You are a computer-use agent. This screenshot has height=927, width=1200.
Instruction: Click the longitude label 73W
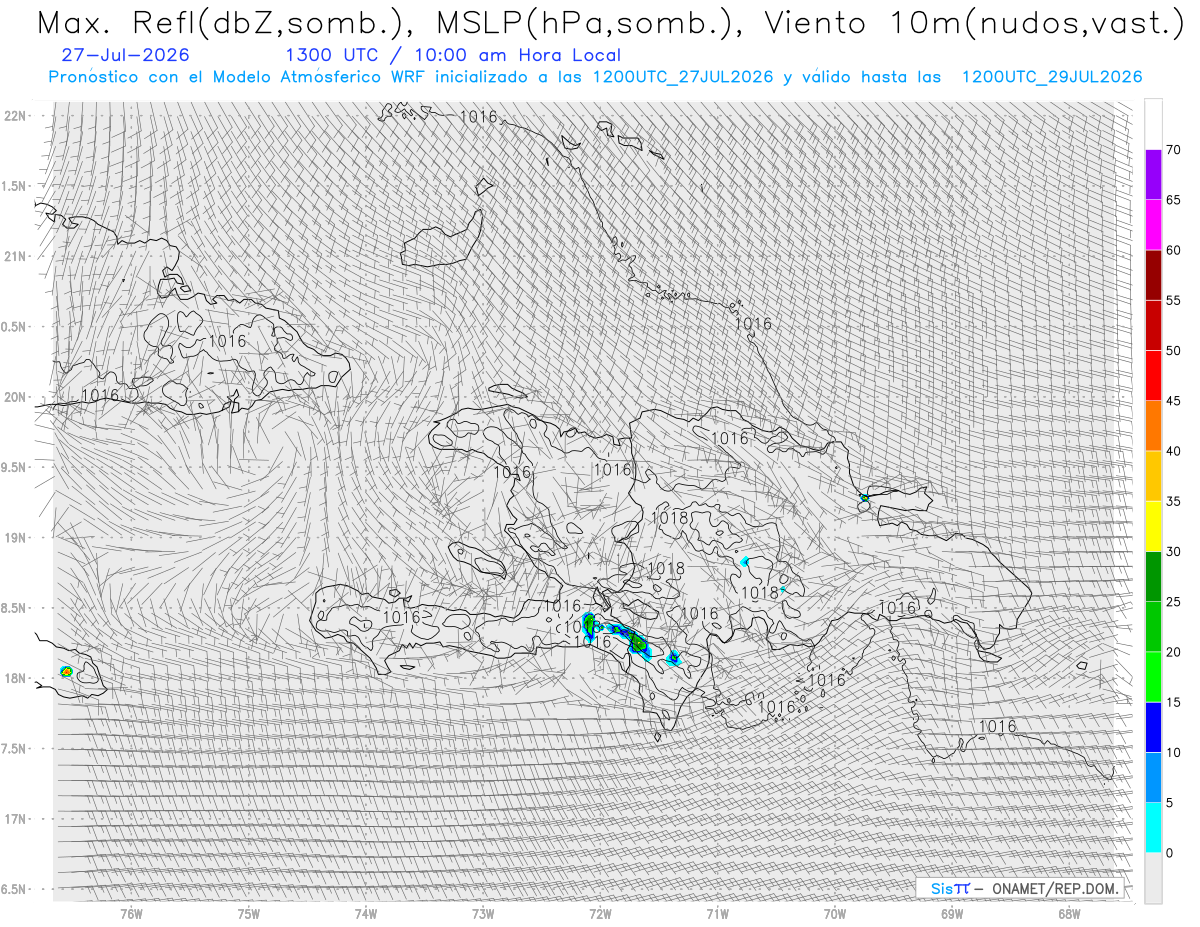click(x=483, y=913)
